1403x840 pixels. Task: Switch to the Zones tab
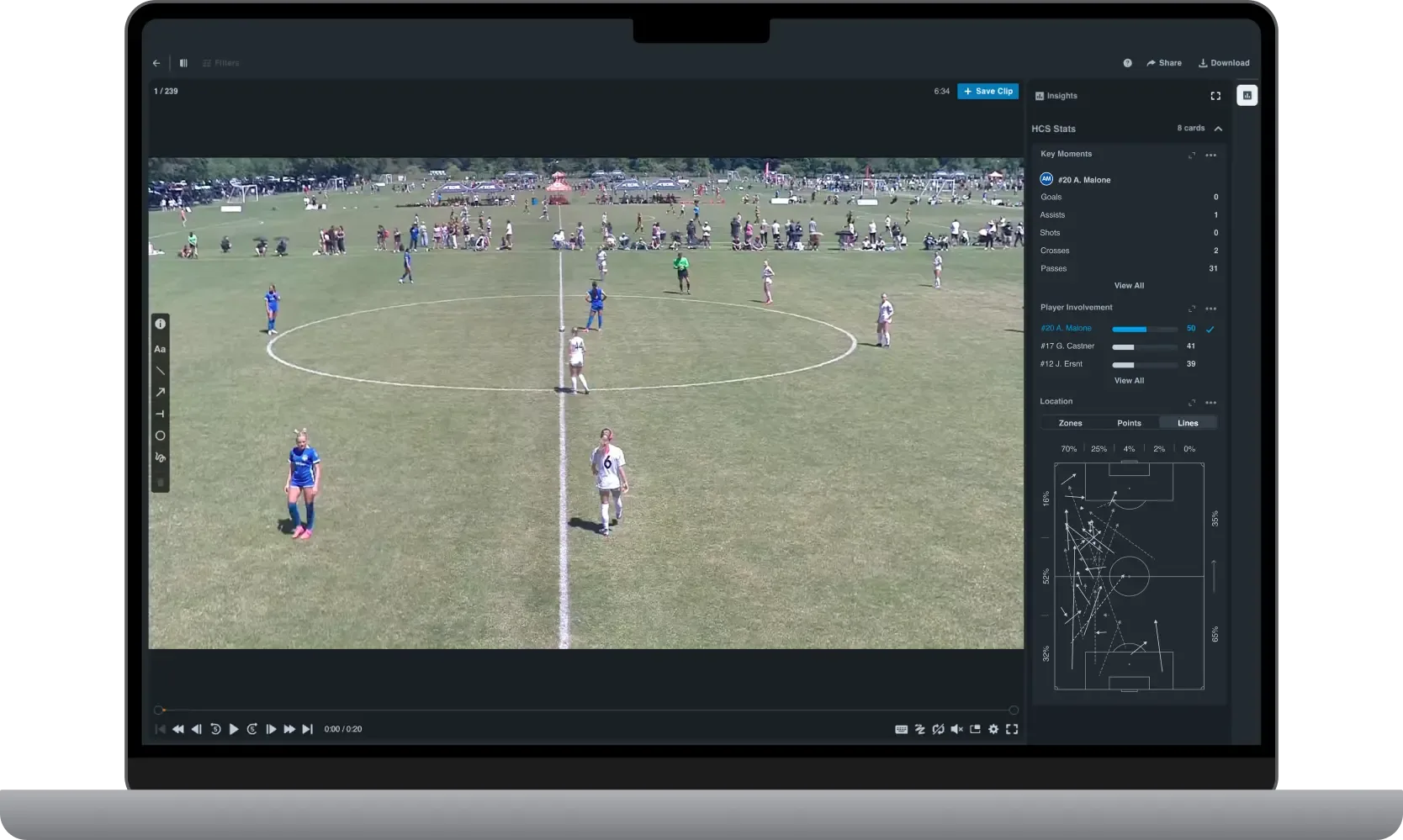[1070, 423]
